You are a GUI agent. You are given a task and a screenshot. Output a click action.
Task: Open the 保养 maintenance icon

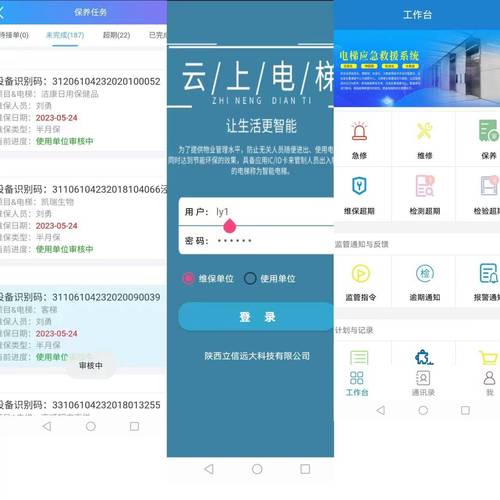pos(489,131)
